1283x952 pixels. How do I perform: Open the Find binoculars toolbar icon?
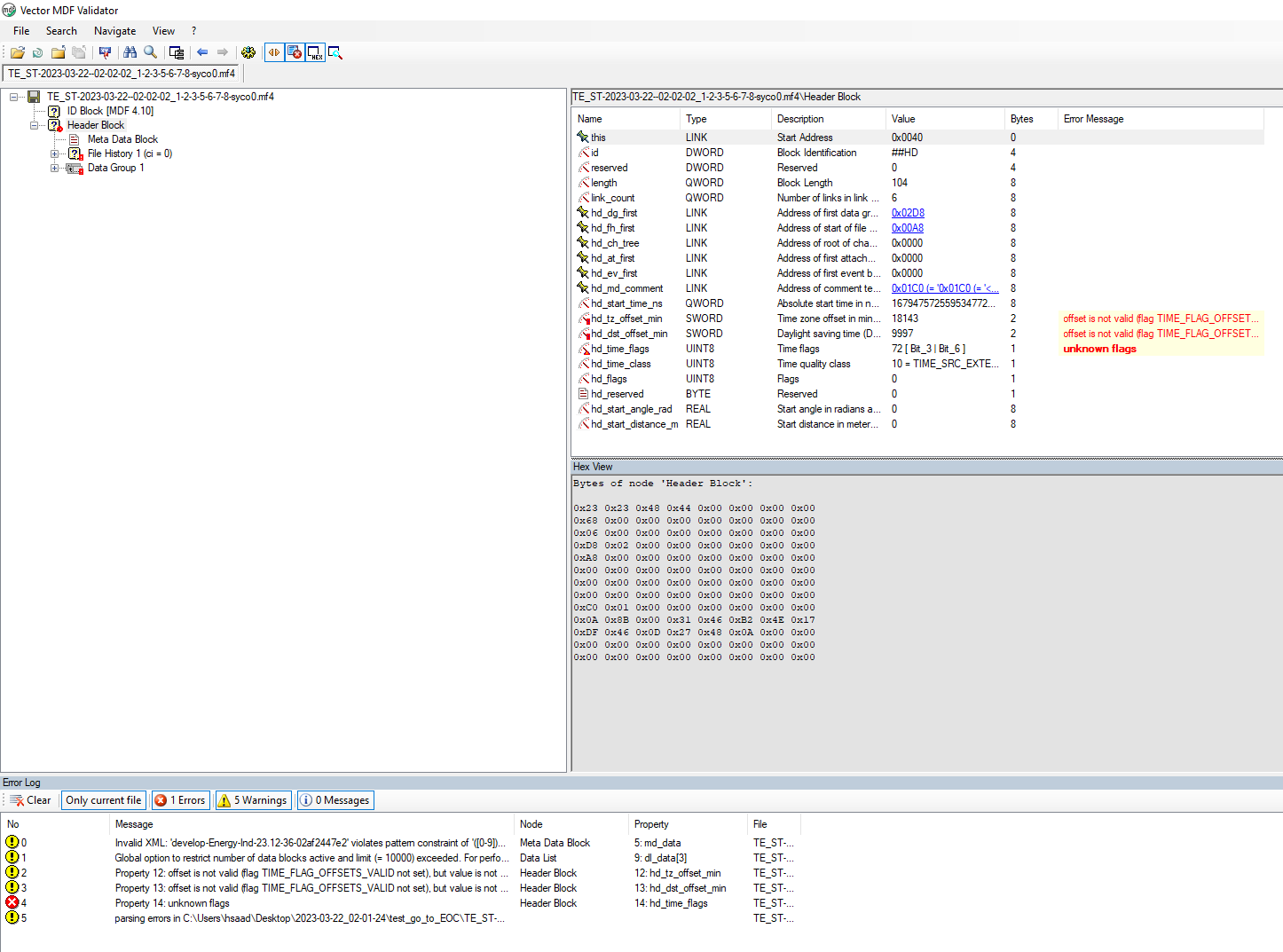coord(130,52)
